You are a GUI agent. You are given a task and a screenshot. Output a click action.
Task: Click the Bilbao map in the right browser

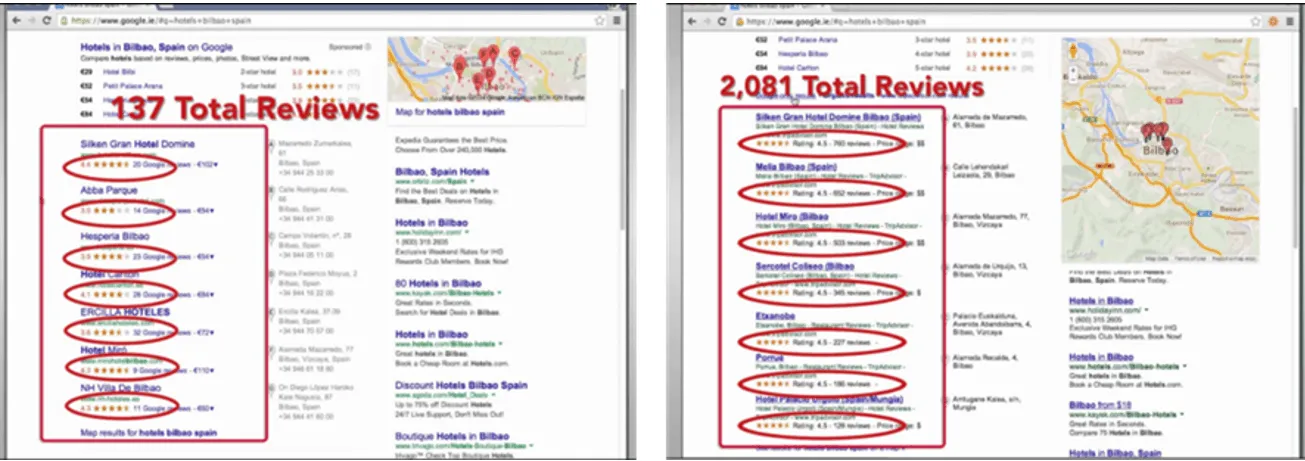click(x=1161, y=150)
